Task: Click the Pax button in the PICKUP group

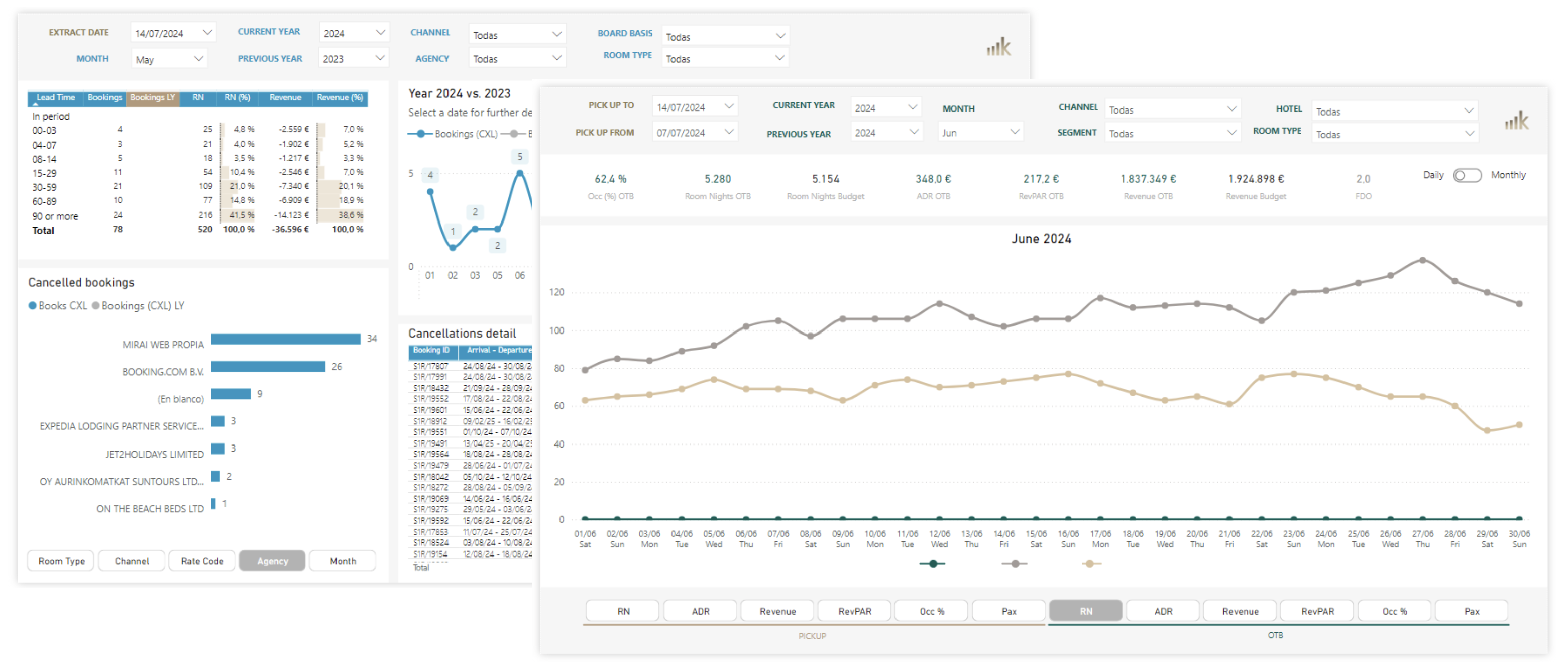Action: coord(1009,611)
